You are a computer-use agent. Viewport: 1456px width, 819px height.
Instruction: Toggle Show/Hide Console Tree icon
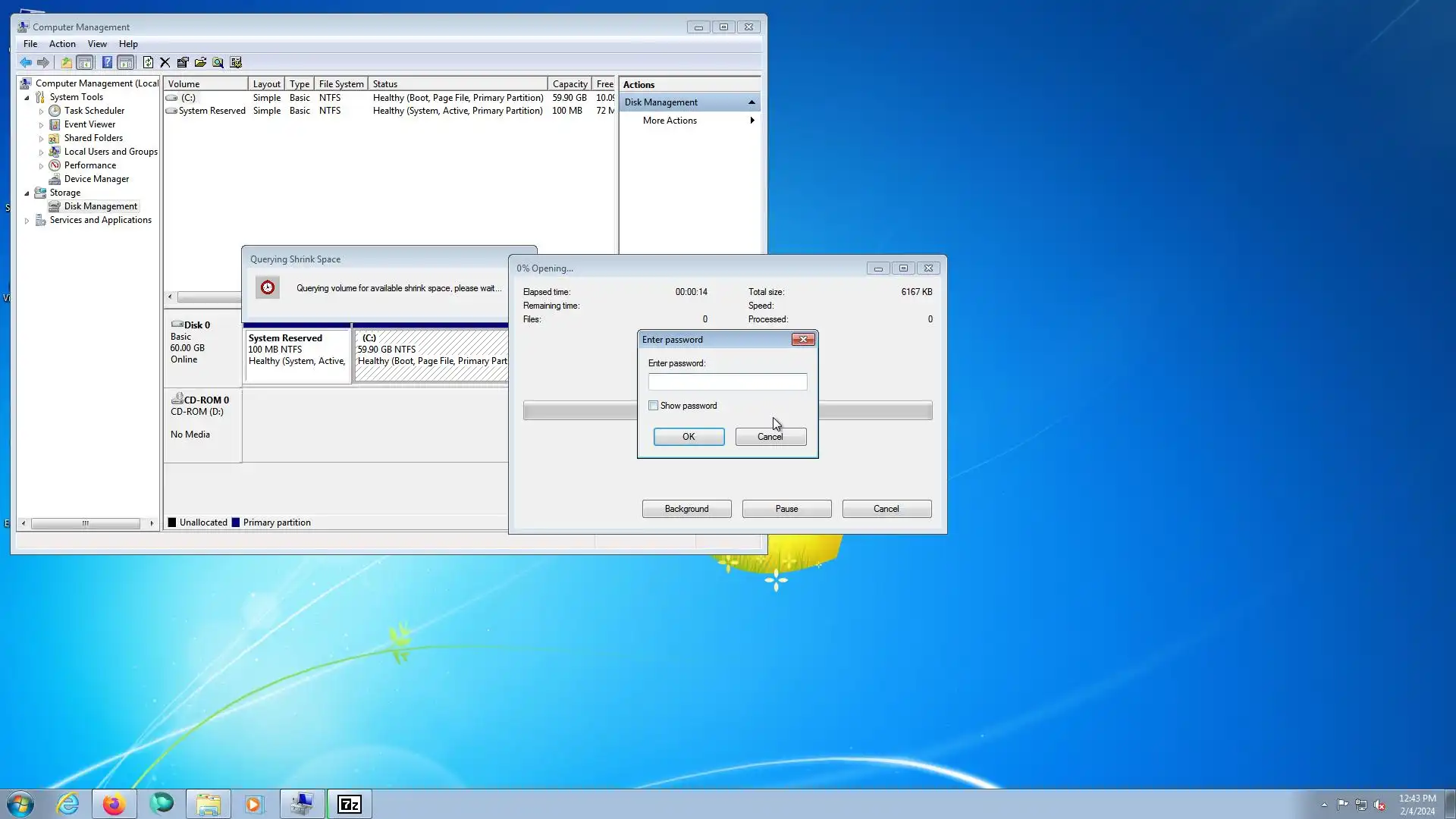85,62
